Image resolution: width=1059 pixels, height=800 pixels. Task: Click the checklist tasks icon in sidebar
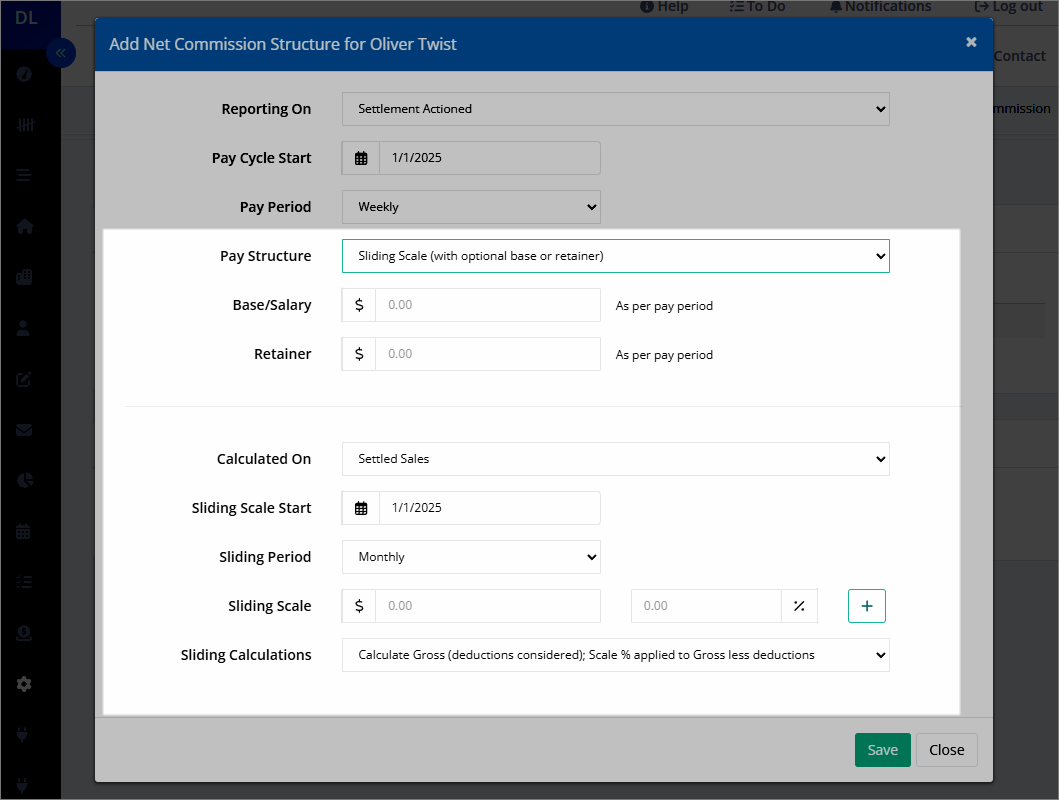pyautogui.click(x=24, y=582)
